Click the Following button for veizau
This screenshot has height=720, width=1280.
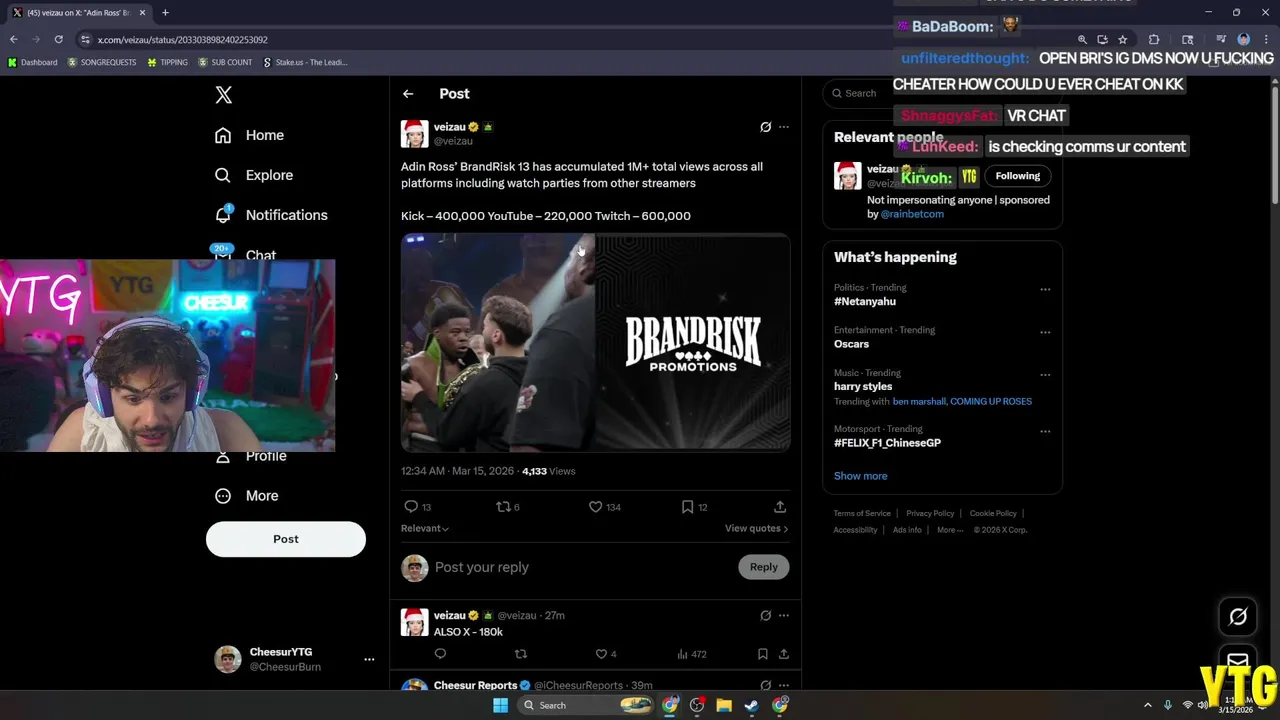click(1018, 176)
